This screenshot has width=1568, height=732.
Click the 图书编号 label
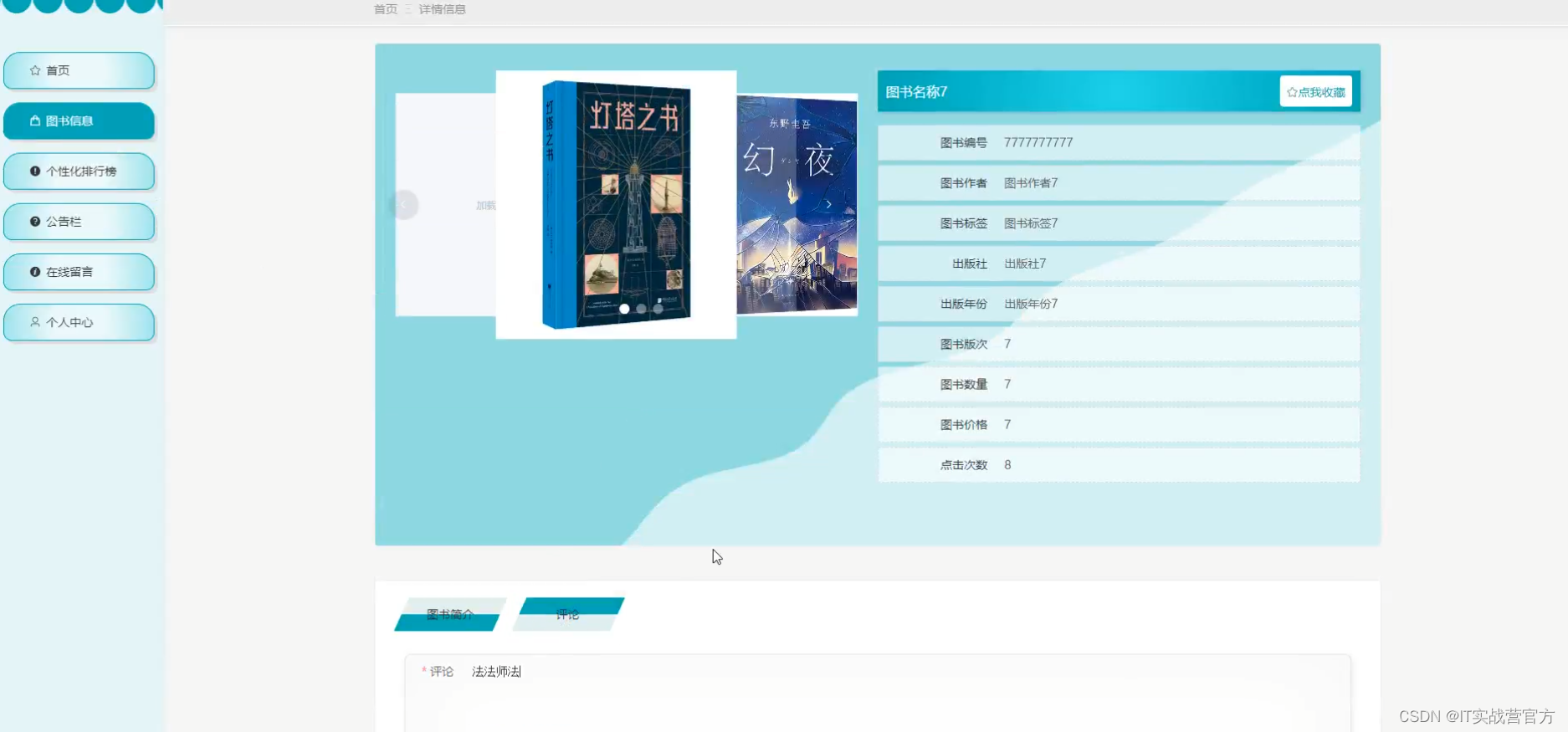964,143
